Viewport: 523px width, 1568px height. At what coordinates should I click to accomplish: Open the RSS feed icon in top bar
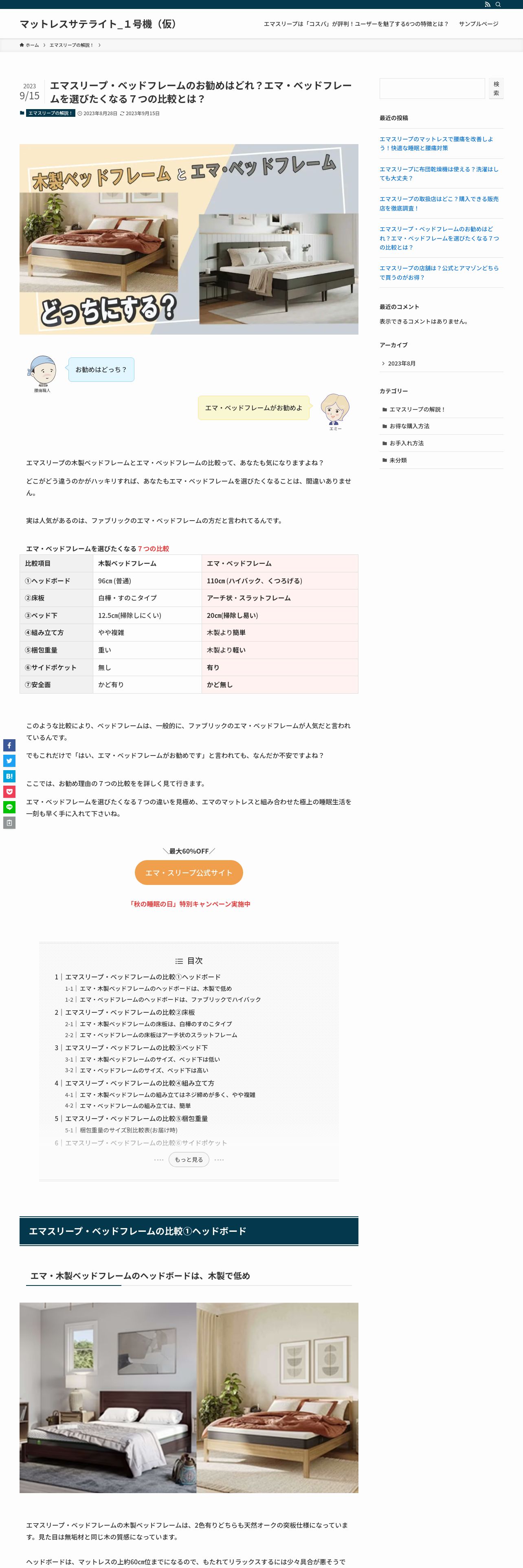(x=487, y=4)
